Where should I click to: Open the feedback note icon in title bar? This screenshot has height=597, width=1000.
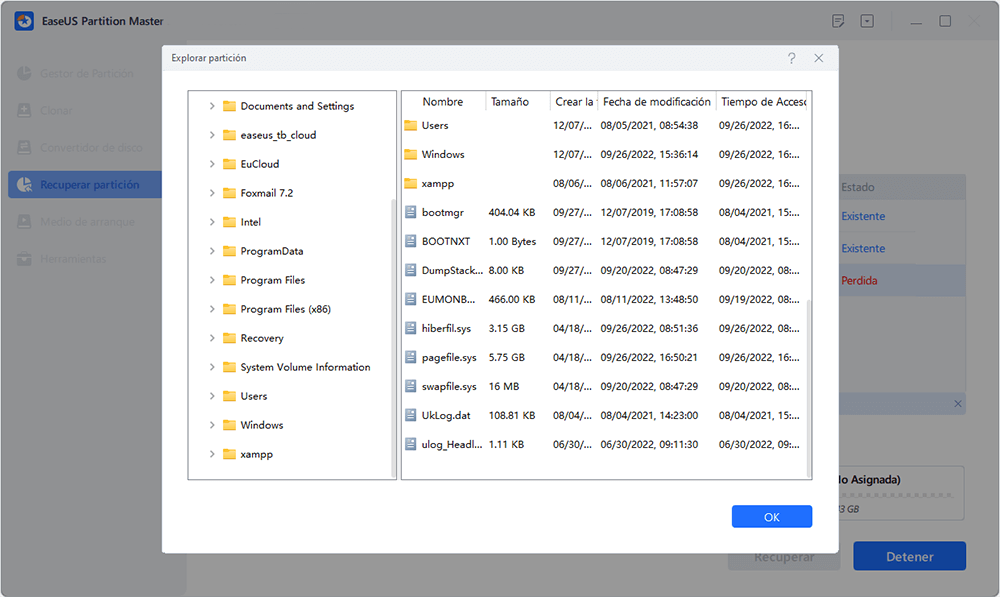tap(838, 21)
